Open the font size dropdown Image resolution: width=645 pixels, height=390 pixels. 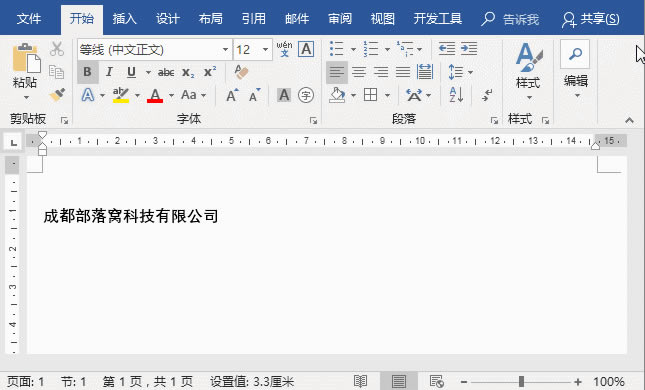pos(266,50)
